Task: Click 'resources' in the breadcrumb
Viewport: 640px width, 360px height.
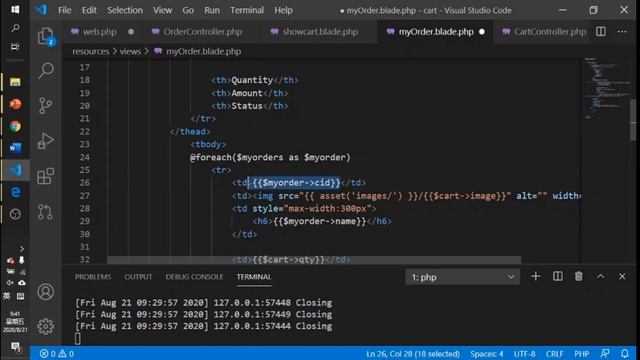Action: tap(91, 51)
